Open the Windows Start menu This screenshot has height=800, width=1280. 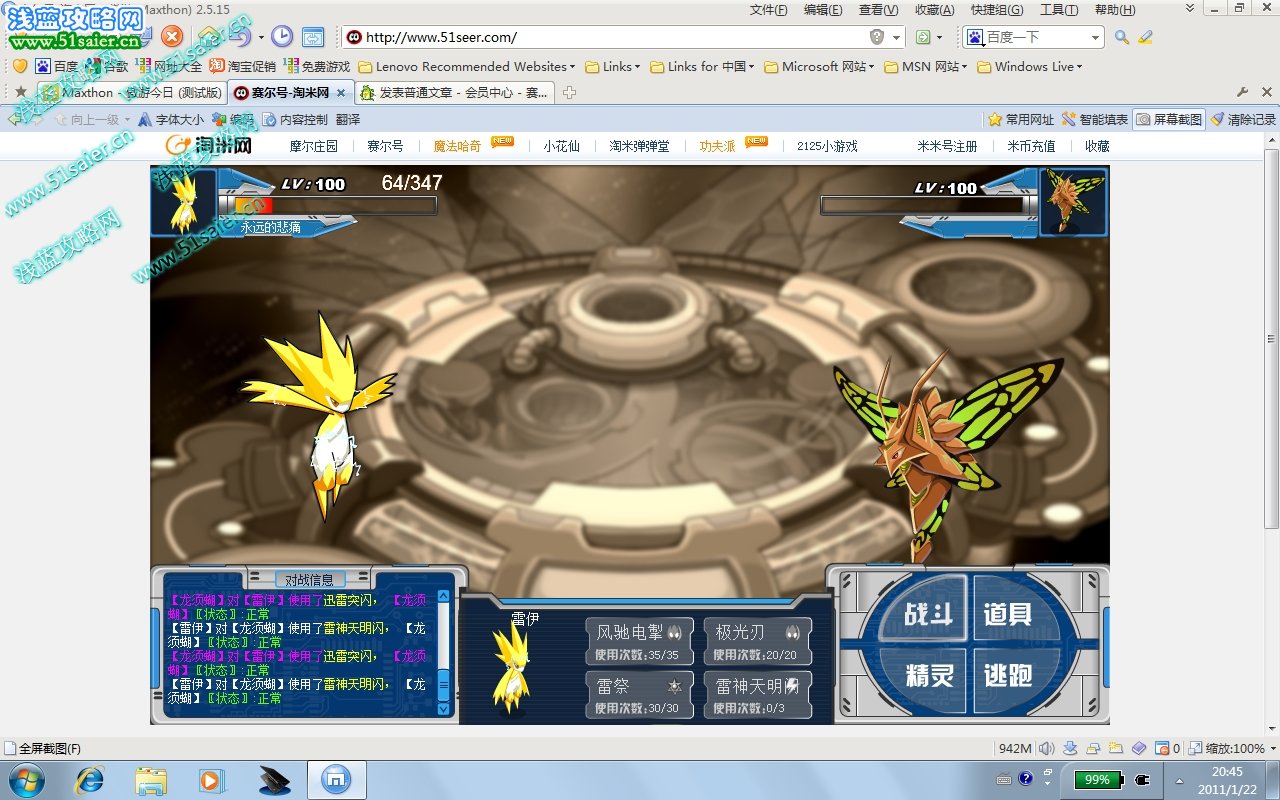[26, 779]
